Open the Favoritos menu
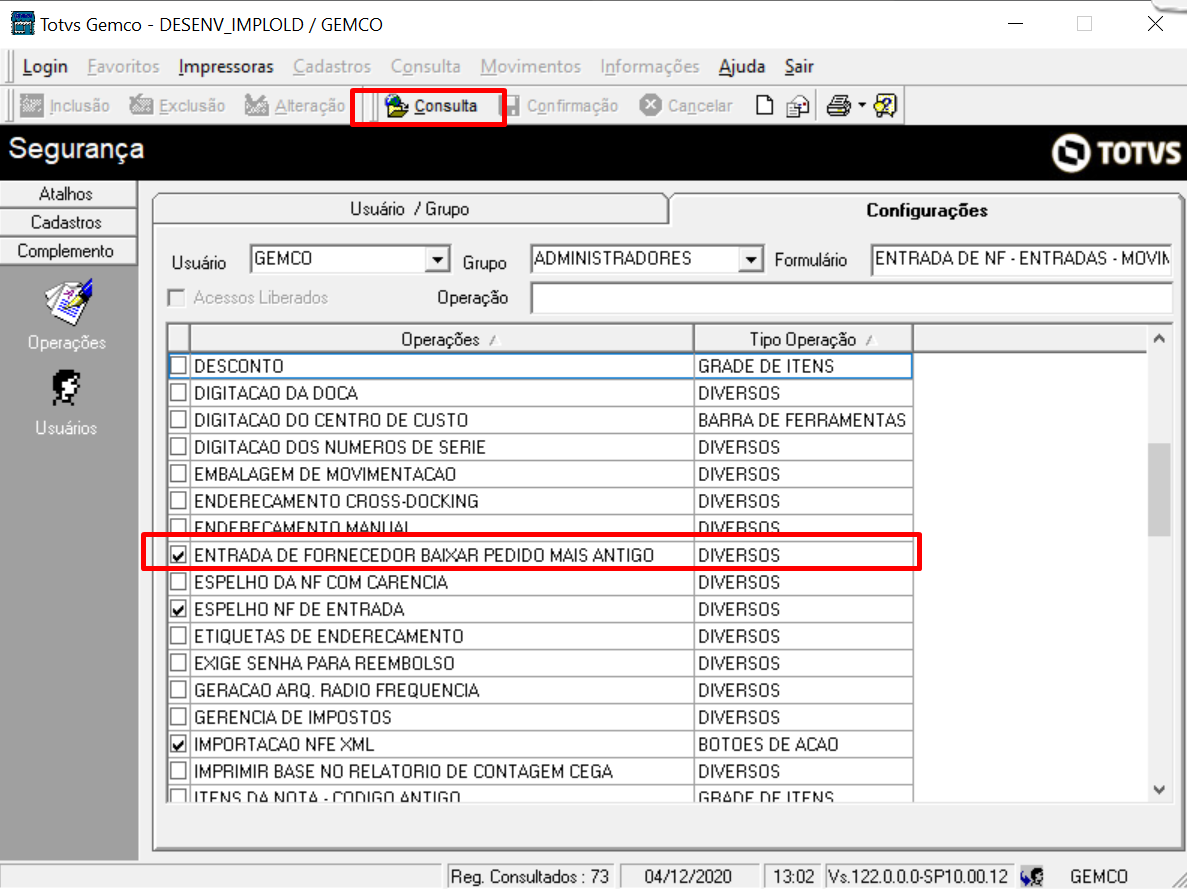 point(123,67)
